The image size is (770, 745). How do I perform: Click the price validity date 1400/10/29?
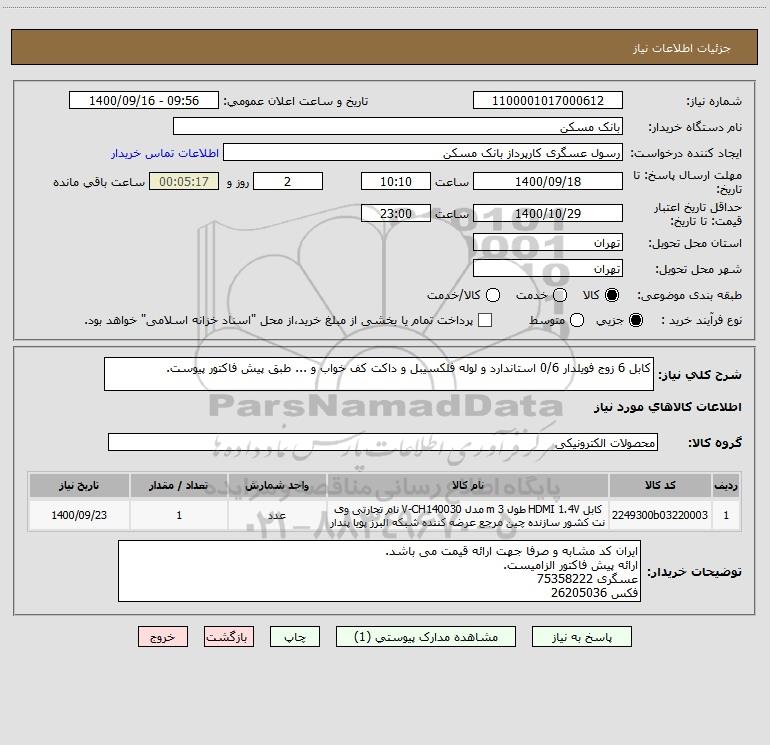(x=548, y=213)
